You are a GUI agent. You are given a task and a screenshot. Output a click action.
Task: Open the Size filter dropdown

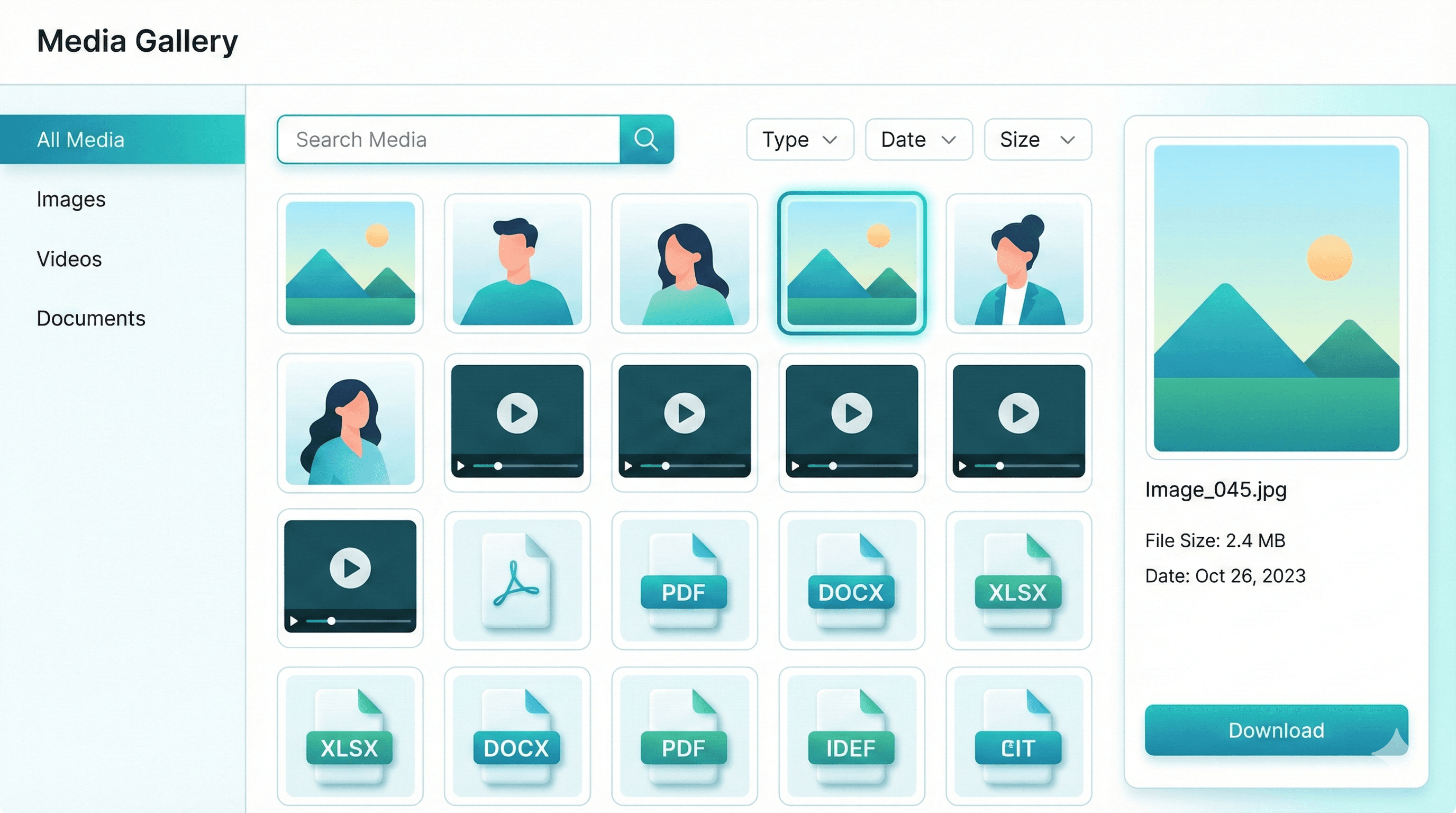coord(1037,139)
